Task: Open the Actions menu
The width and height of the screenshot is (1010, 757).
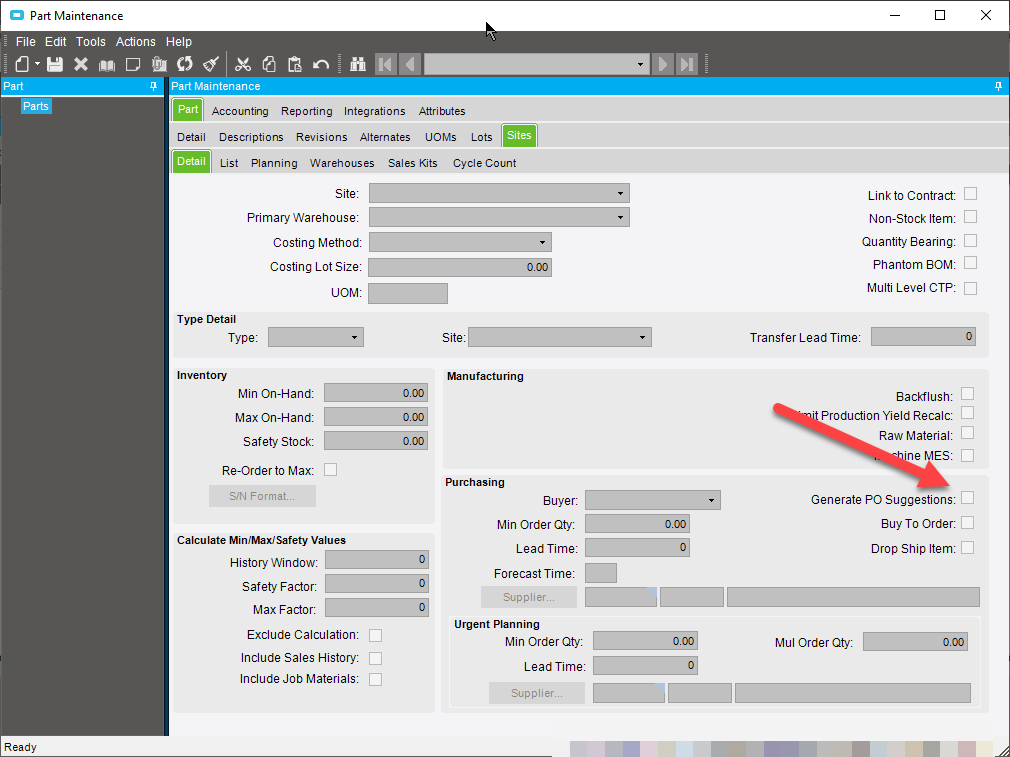Action: coord(135,42)
